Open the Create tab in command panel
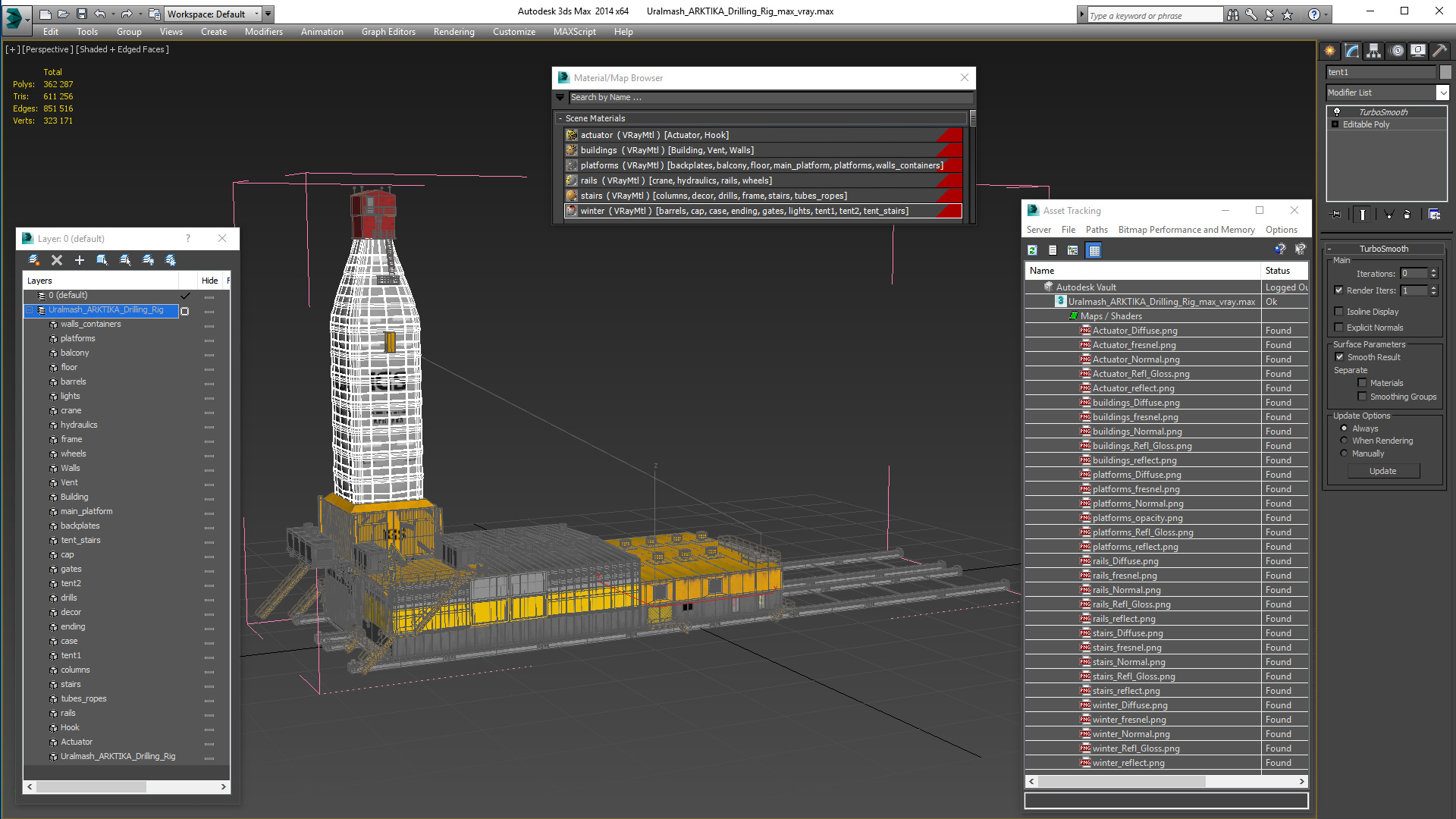The width and height of the screenshot is (1456, 819). [x=1330, y=51]
